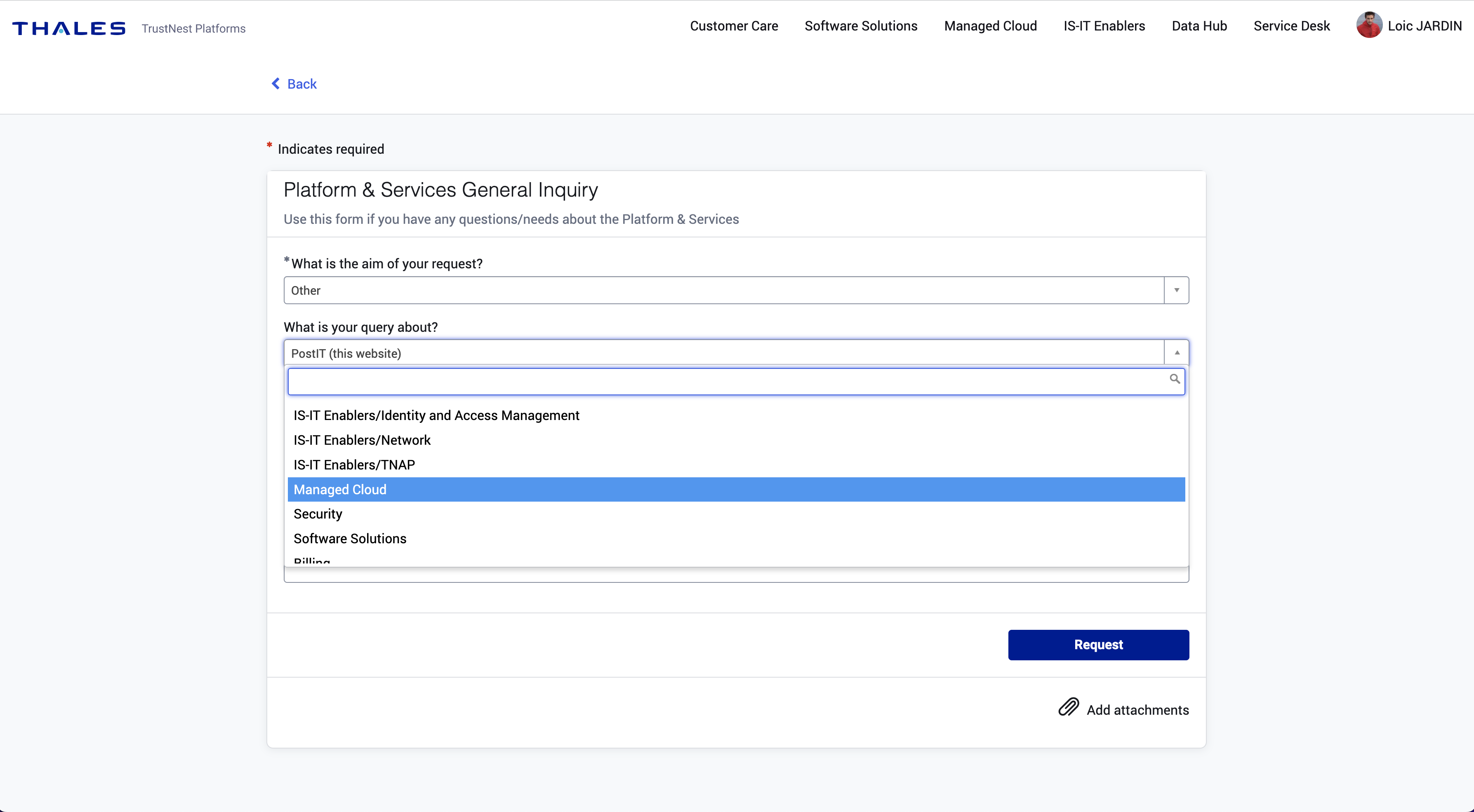Click the back chevron arrow icon
The width and height of the screenshot is (1474, 812).
[x=276, y=84]
